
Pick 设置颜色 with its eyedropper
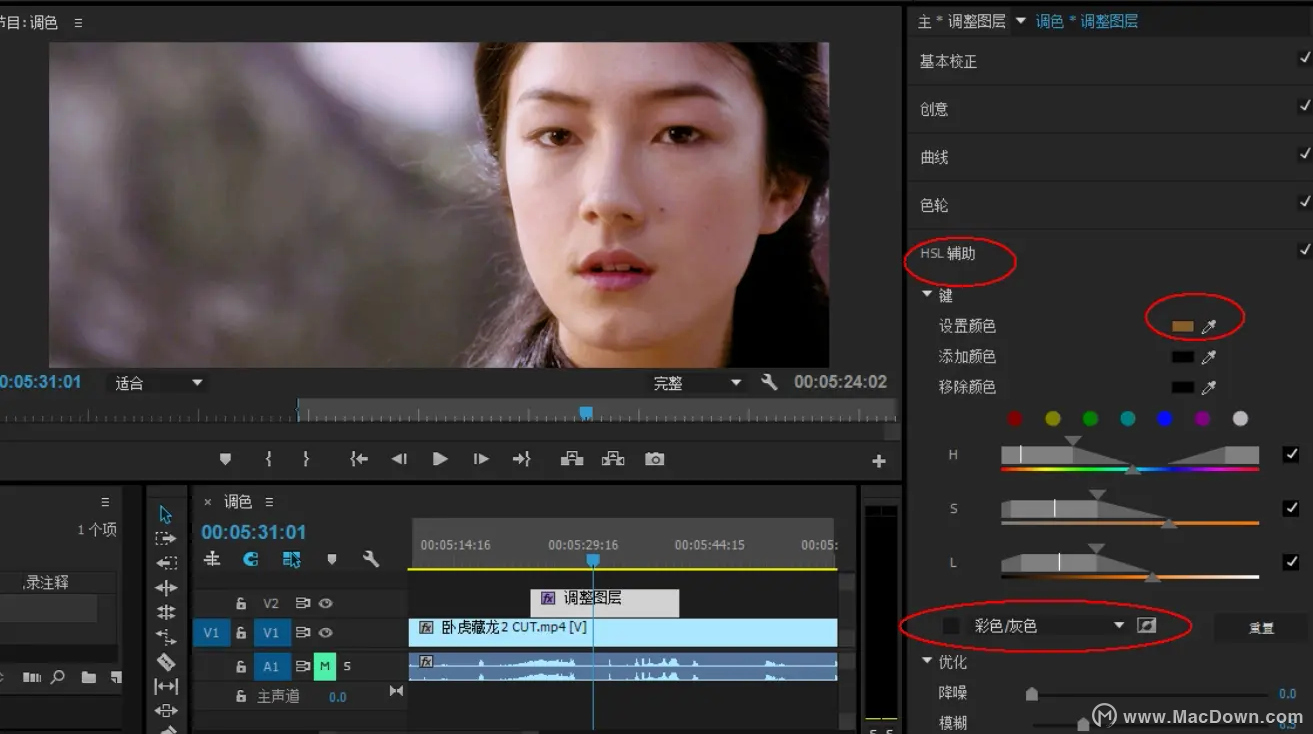tap(1209, 326)
